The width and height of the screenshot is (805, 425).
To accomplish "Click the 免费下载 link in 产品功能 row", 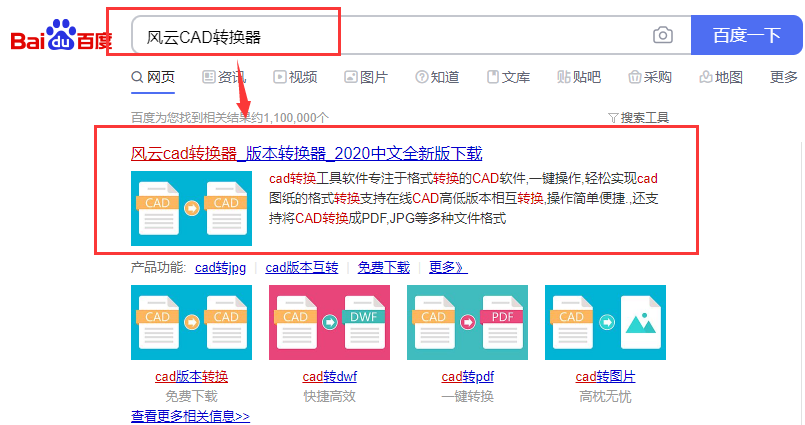I will point(384,267).
